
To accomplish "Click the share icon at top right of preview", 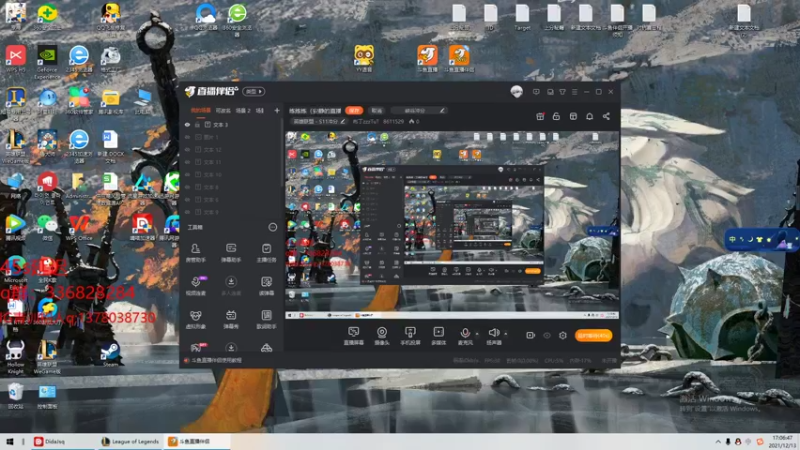I will (x=606, y=116).
